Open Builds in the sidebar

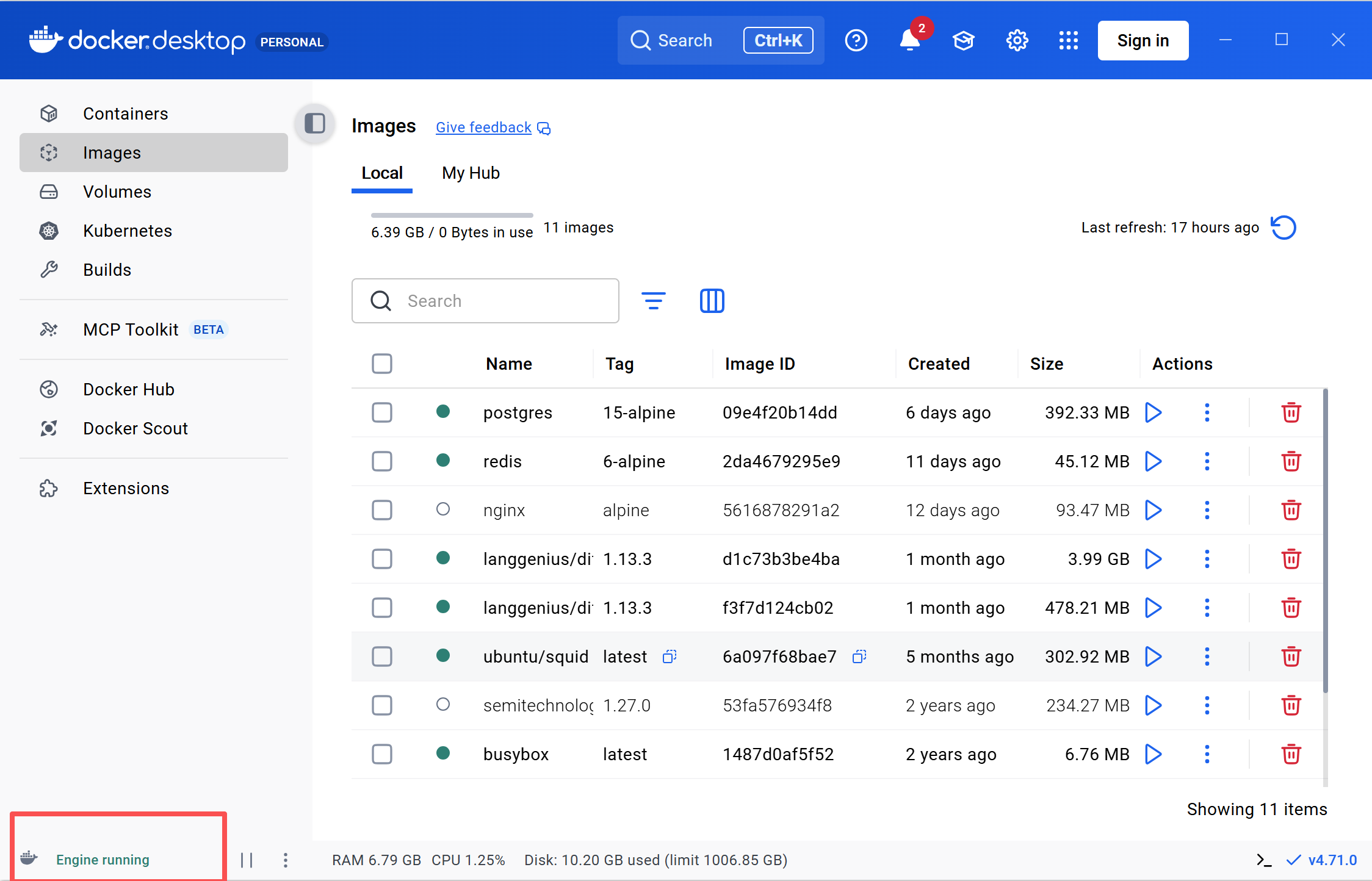[154, 270]
